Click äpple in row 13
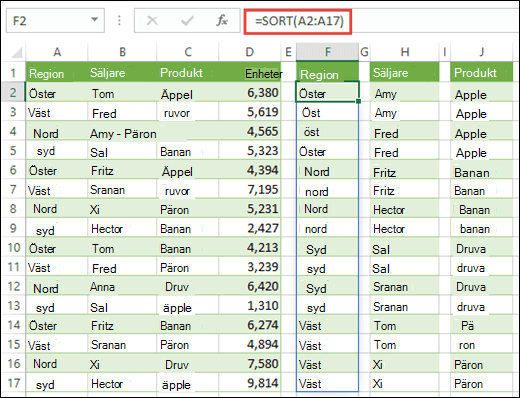The height and width of the screenshot is (398, 520). (177, 308)
